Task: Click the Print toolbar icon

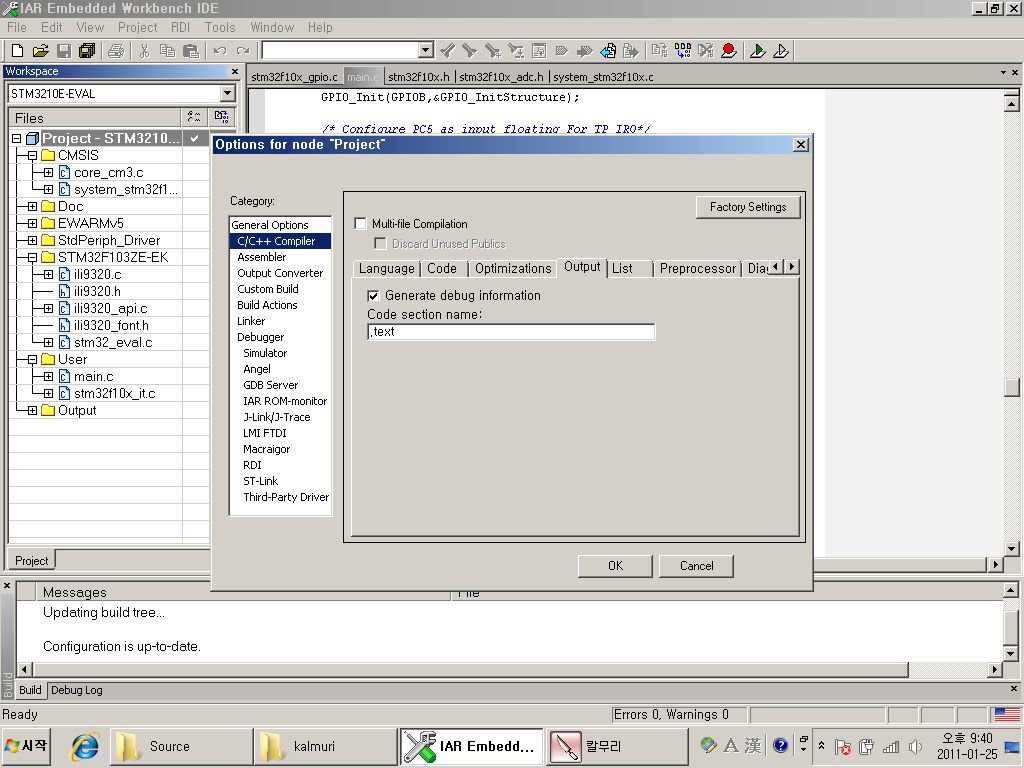Action: [x=116, y=50]
